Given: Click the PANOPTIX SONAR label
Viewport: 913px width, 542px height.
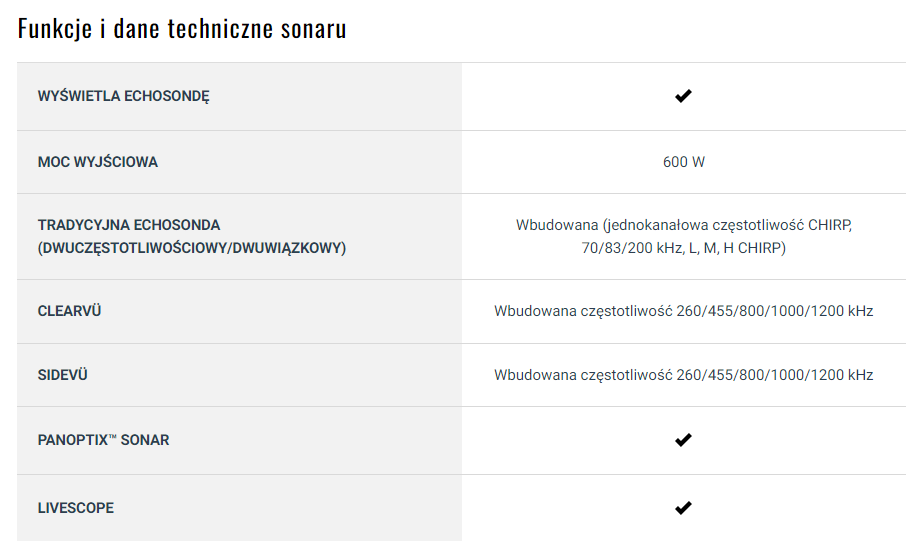Looking at the screenshot, I should (x=103, y=440).
